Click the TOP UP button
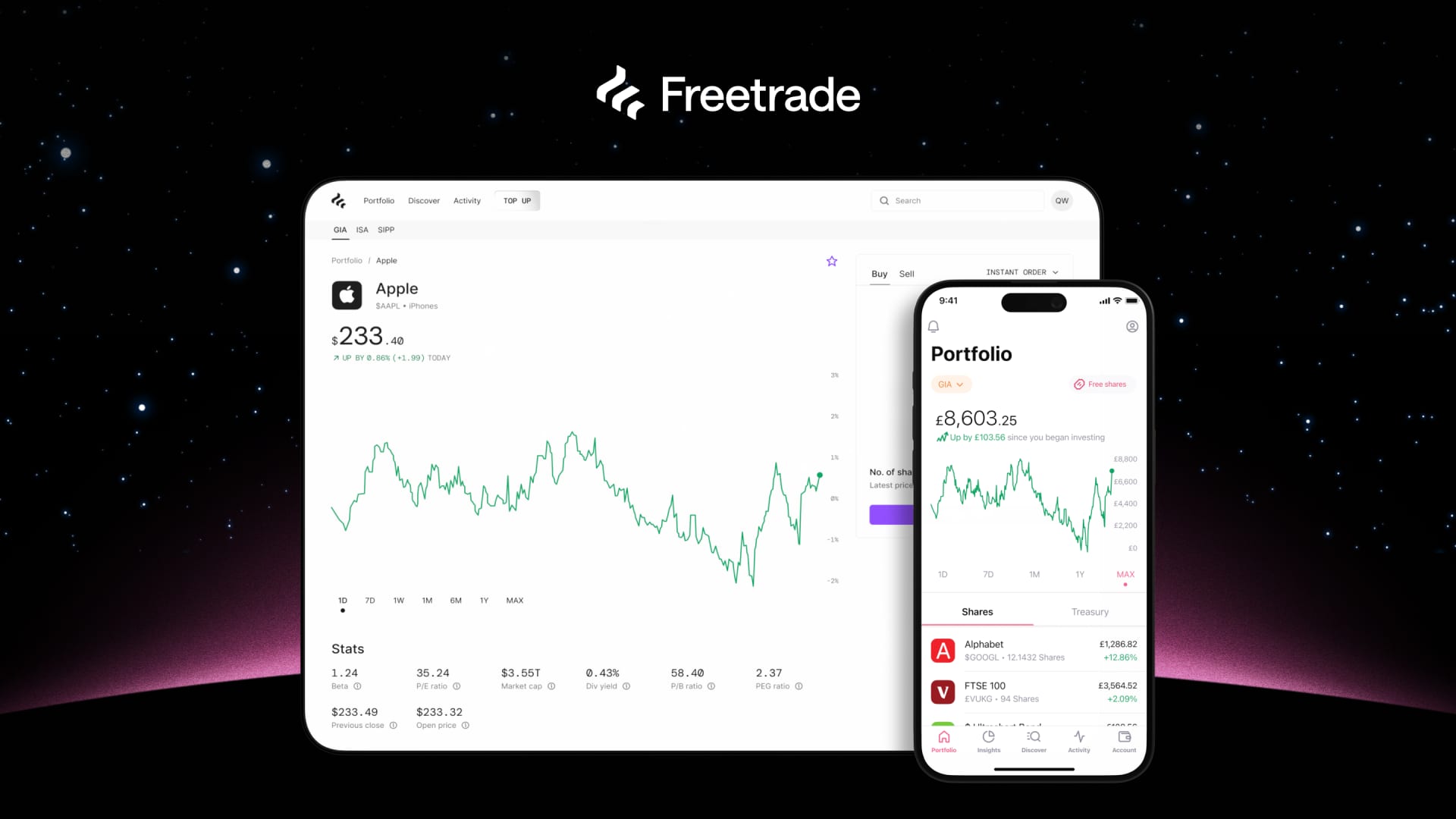The width and height of the screenshot is (1456, 819). 516,200
